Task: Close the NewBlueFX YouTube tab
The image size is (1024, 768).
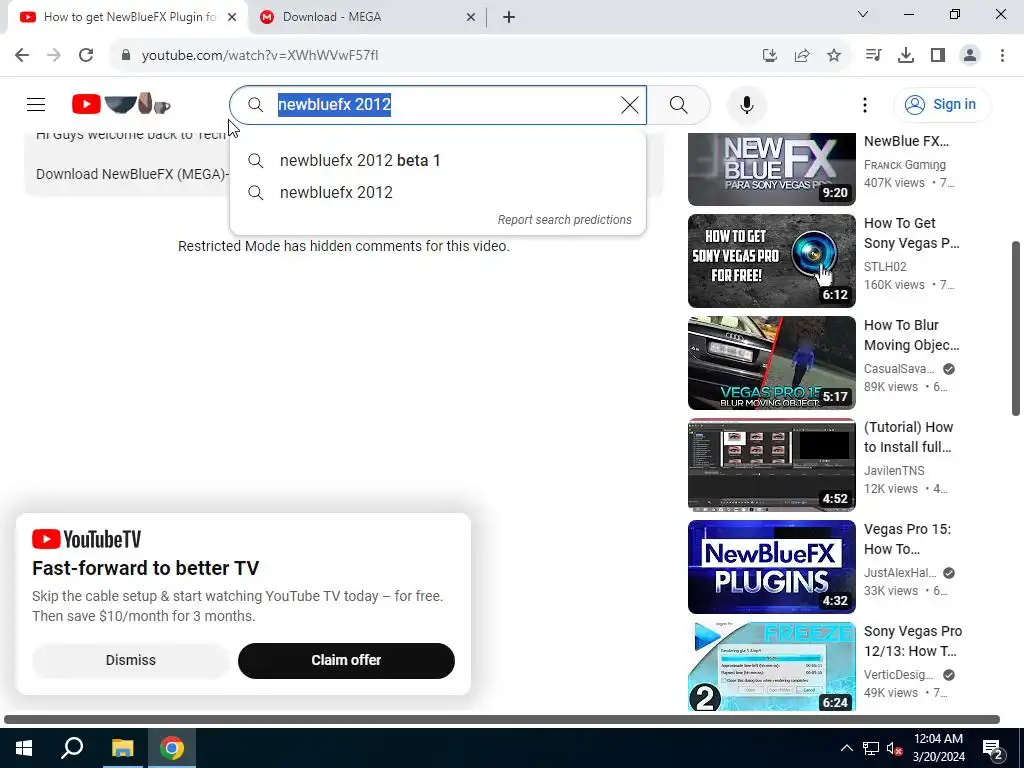Action: pyautogui.click(x=232, y=18)
